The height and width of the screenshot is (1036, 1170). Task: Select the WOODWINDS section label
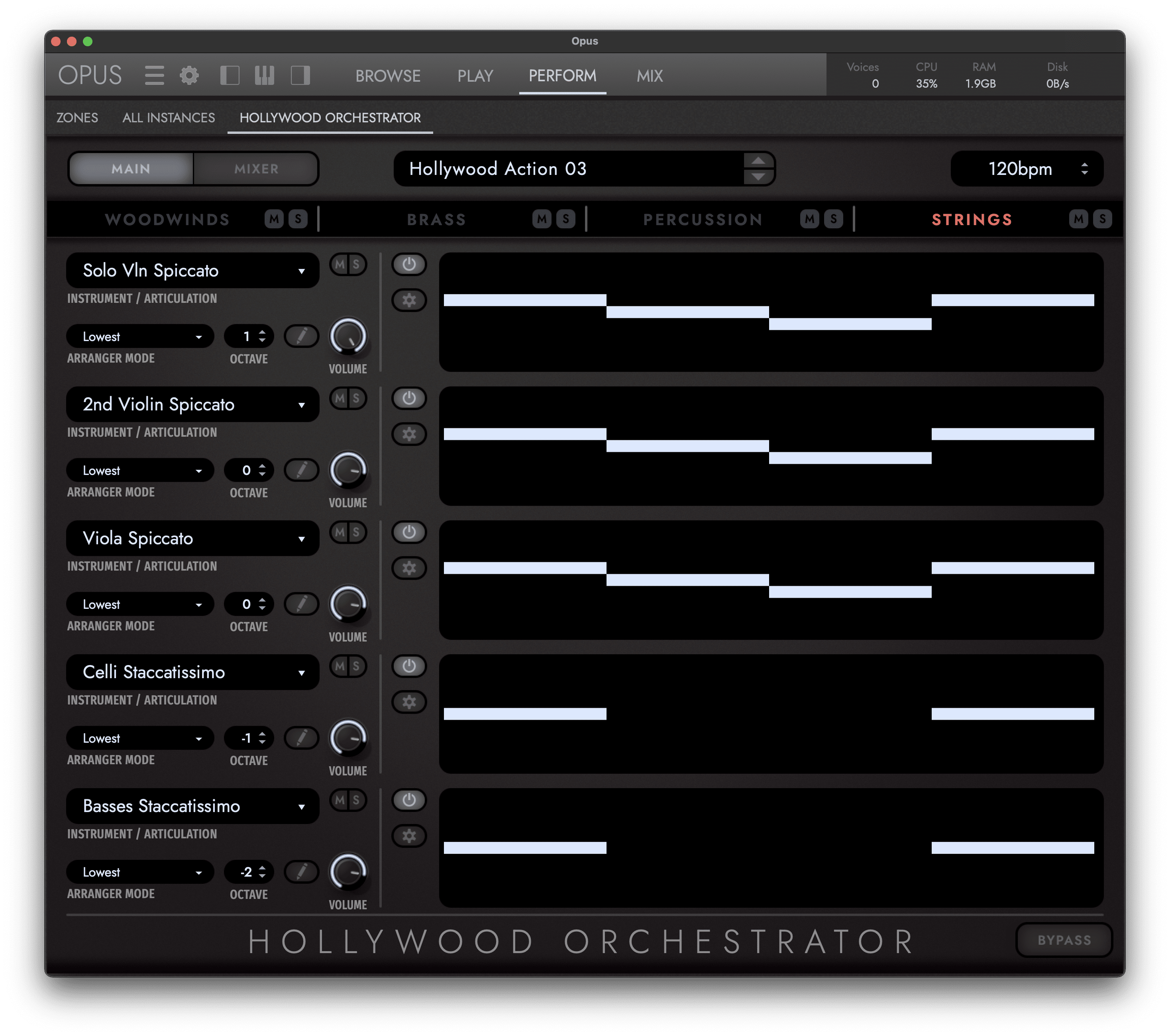[168, 219]
